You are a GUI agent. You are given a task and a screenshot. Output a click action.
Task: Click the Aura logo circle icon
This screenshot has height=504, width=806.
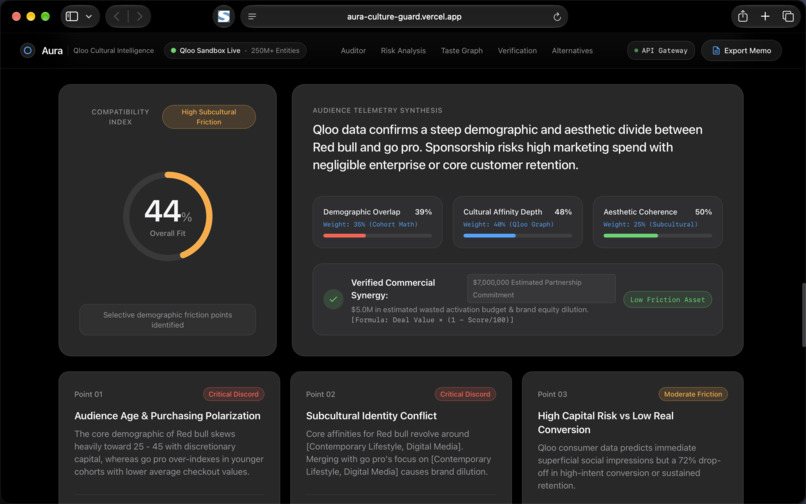(28, 50)
